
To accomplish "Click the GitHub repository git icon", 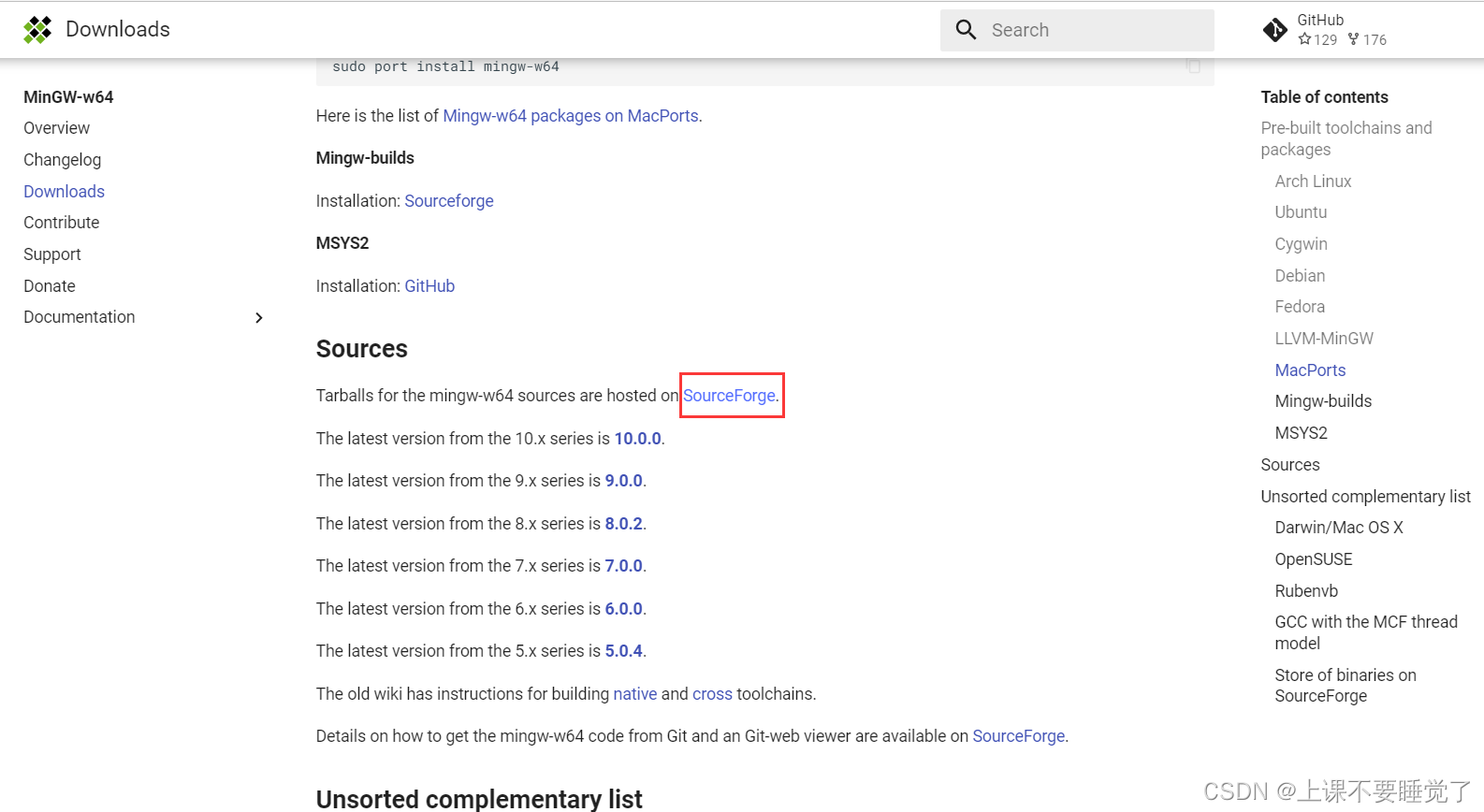I will [1274, 30].
